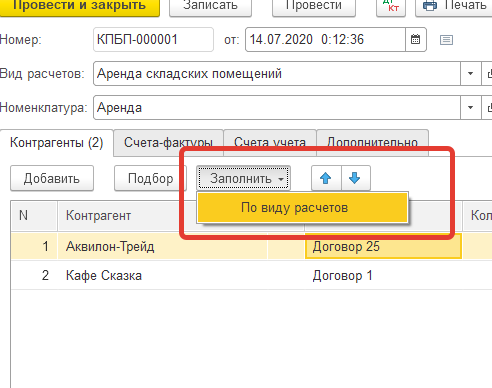Click the Записать button
The height and width of the screenshot is (388, 492).
pos(210,7)
